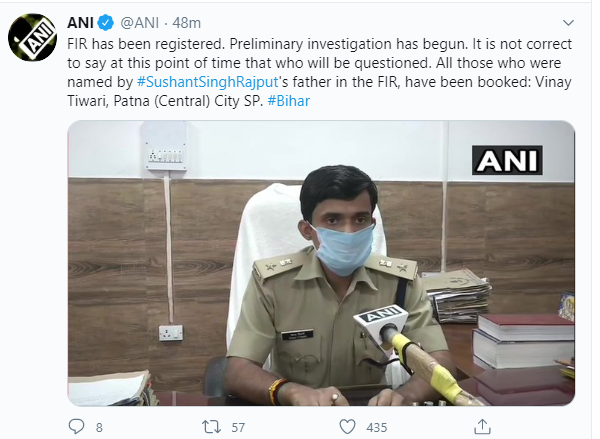The height and width of the screenshot is (439, 600).
Task: Retweet using the retweet arrows icon
Action: (212, 426)
